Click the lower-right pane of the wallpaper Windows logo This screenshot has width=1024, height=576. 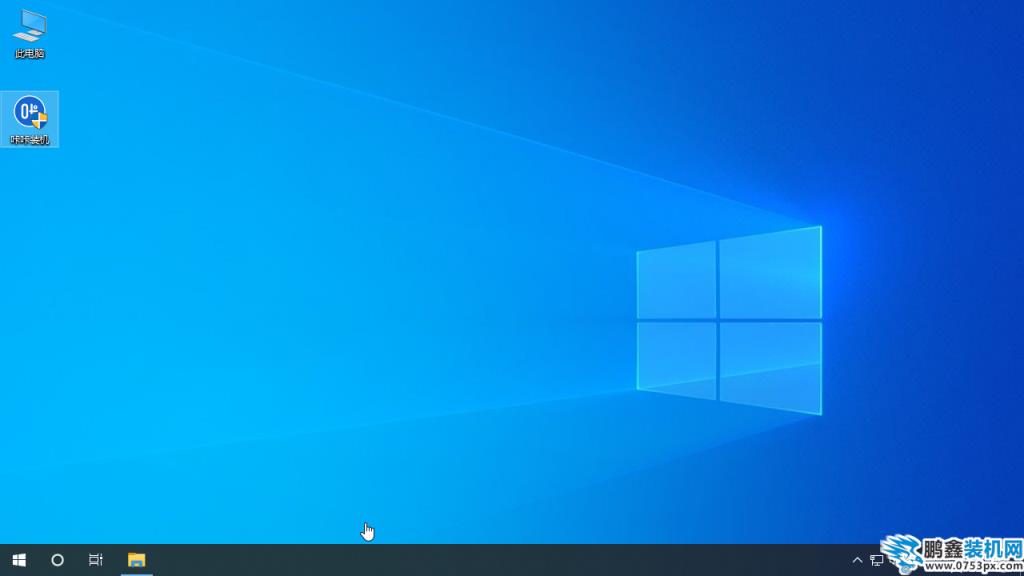click(770, 367)
